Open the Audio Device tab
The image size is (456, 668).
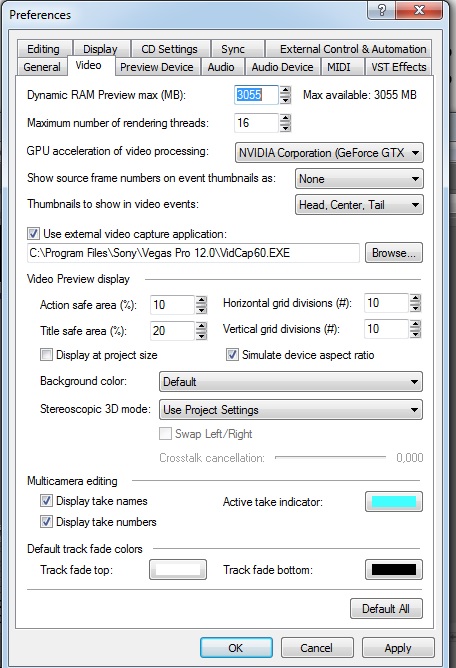[x=282, y=67]
